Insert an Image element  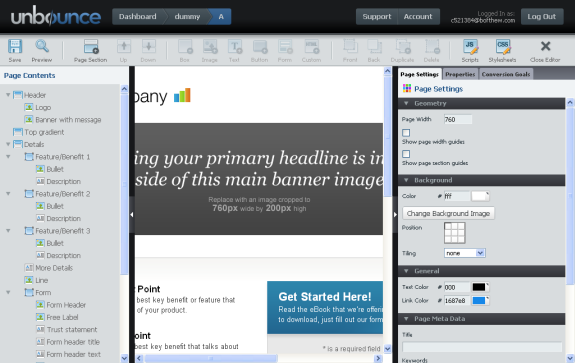point(210,51)
